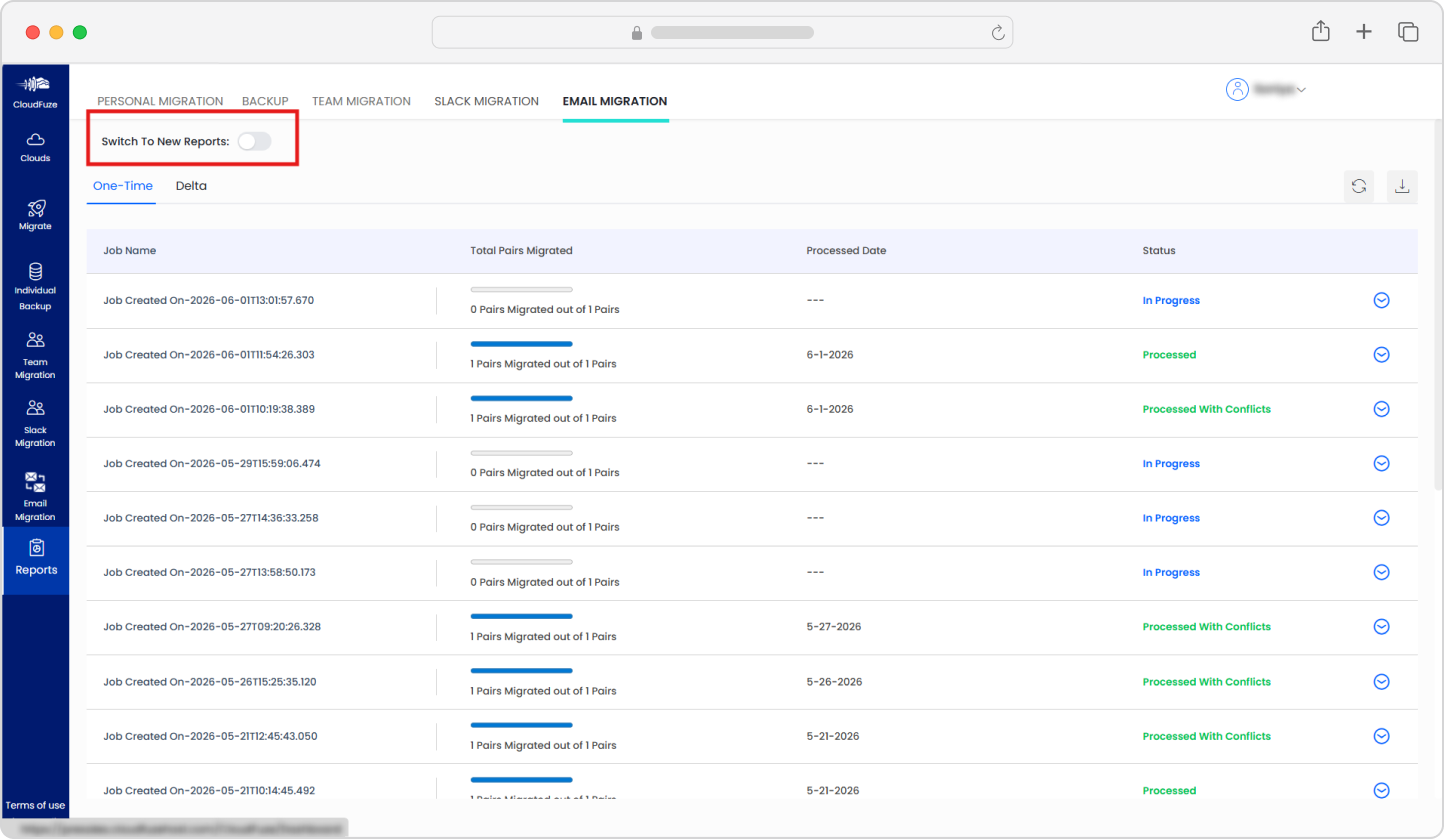Click progress bar of 2026-05-27T09:20:26.328 job

pos(522,616)
